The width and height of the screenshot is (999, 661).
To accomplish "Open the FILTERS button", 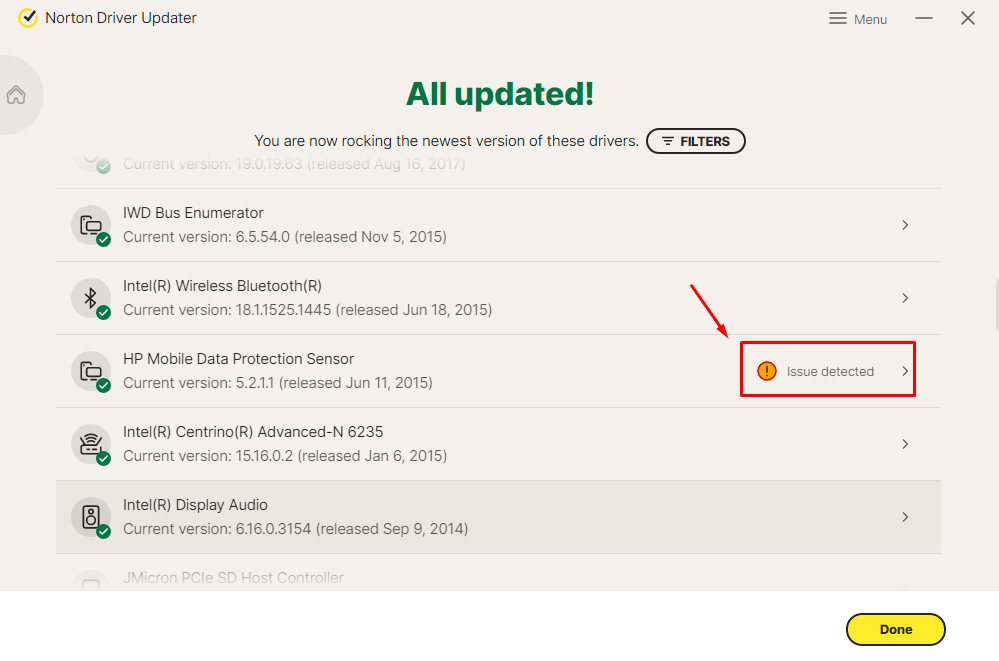I will 696,141.
